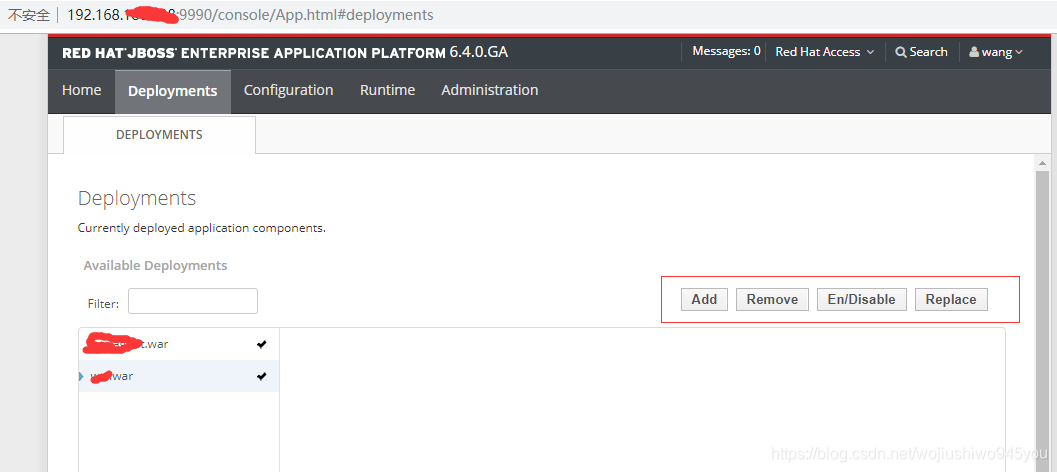Open the Configuration tab
The image size is (1057, 472).
click(x=289, y=90)
